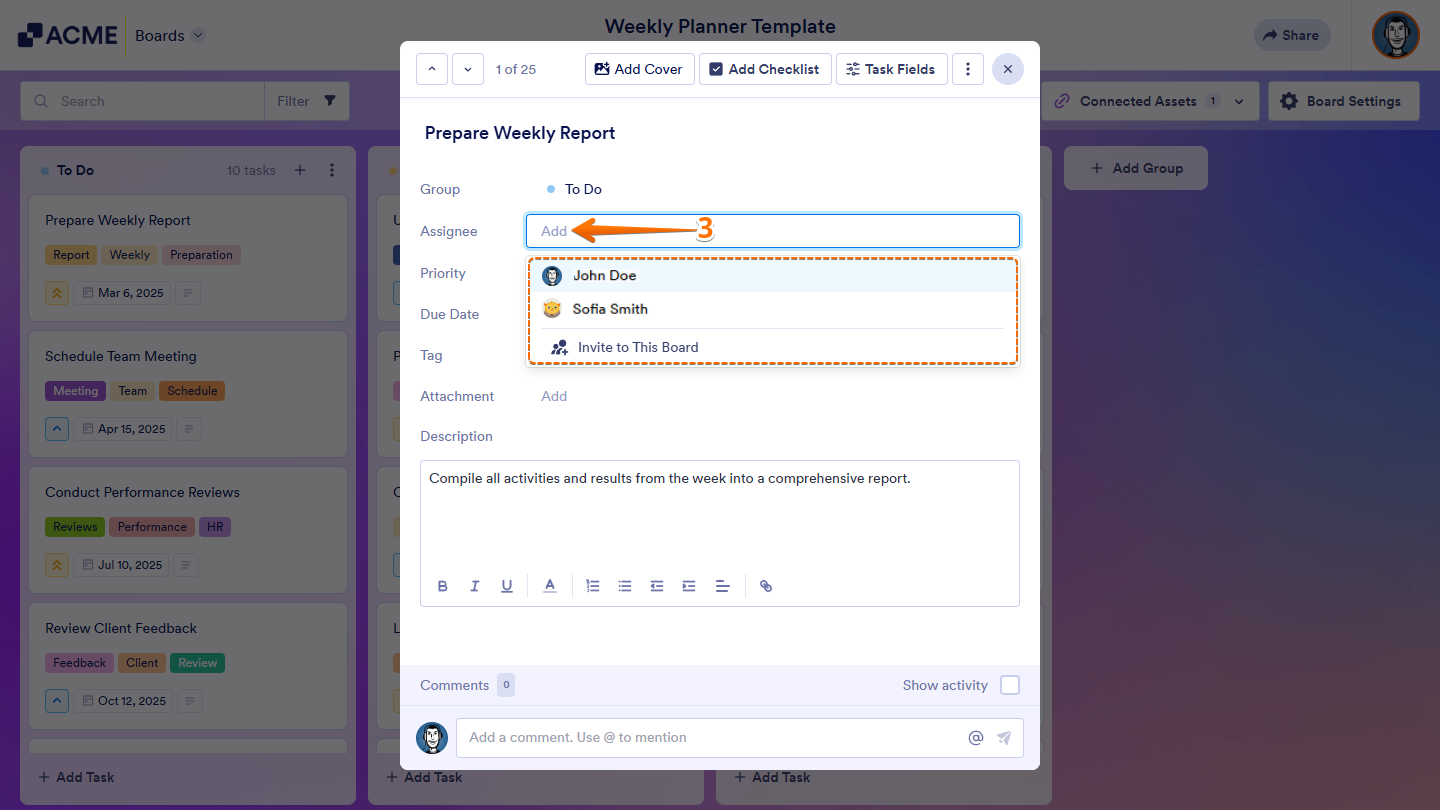Select Invite to This Board
1440x810 pixels.
click(x=638, y=347)
